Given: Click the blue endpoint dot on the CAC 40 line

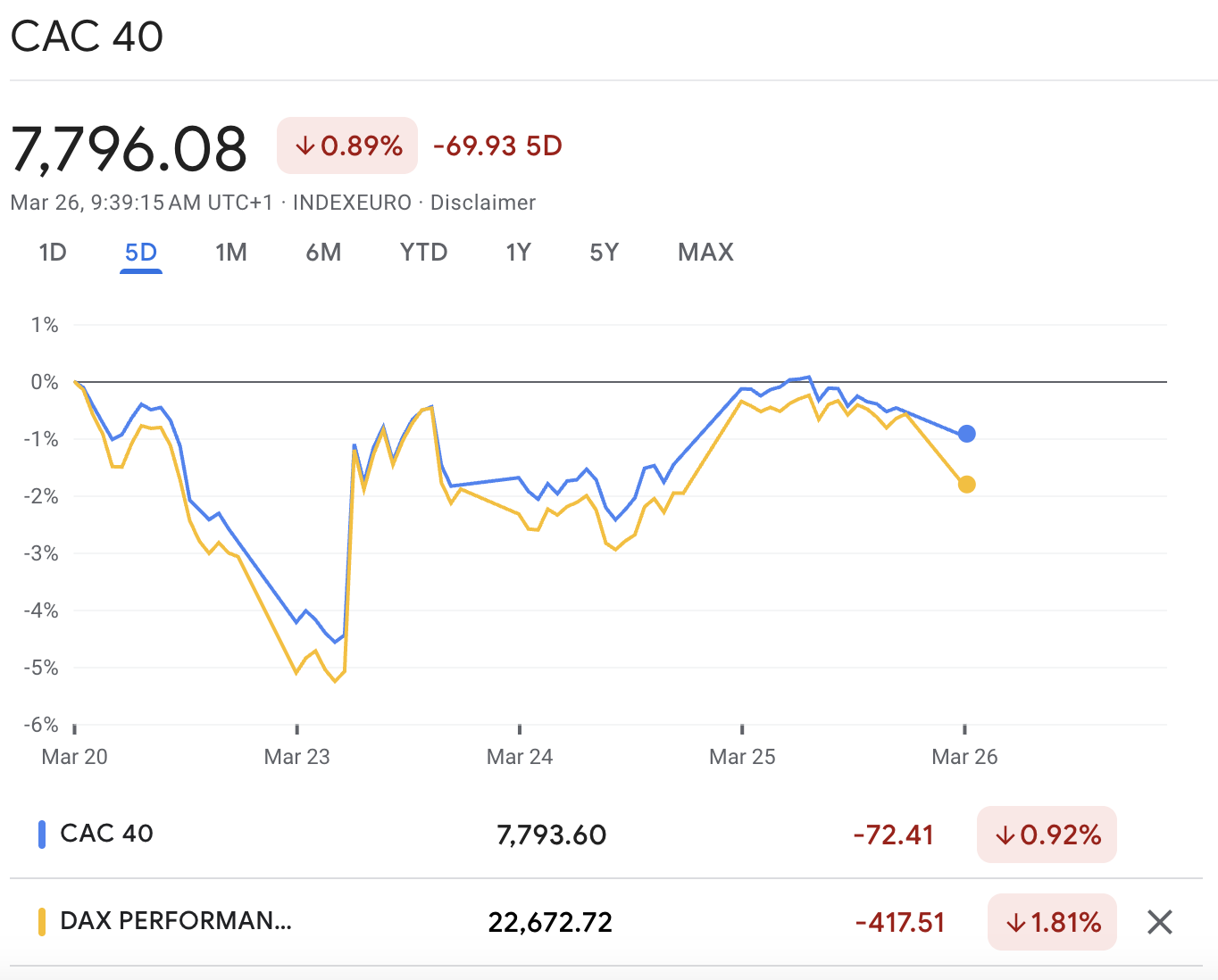Looking at the screenshot, I should tap(967, 434).
